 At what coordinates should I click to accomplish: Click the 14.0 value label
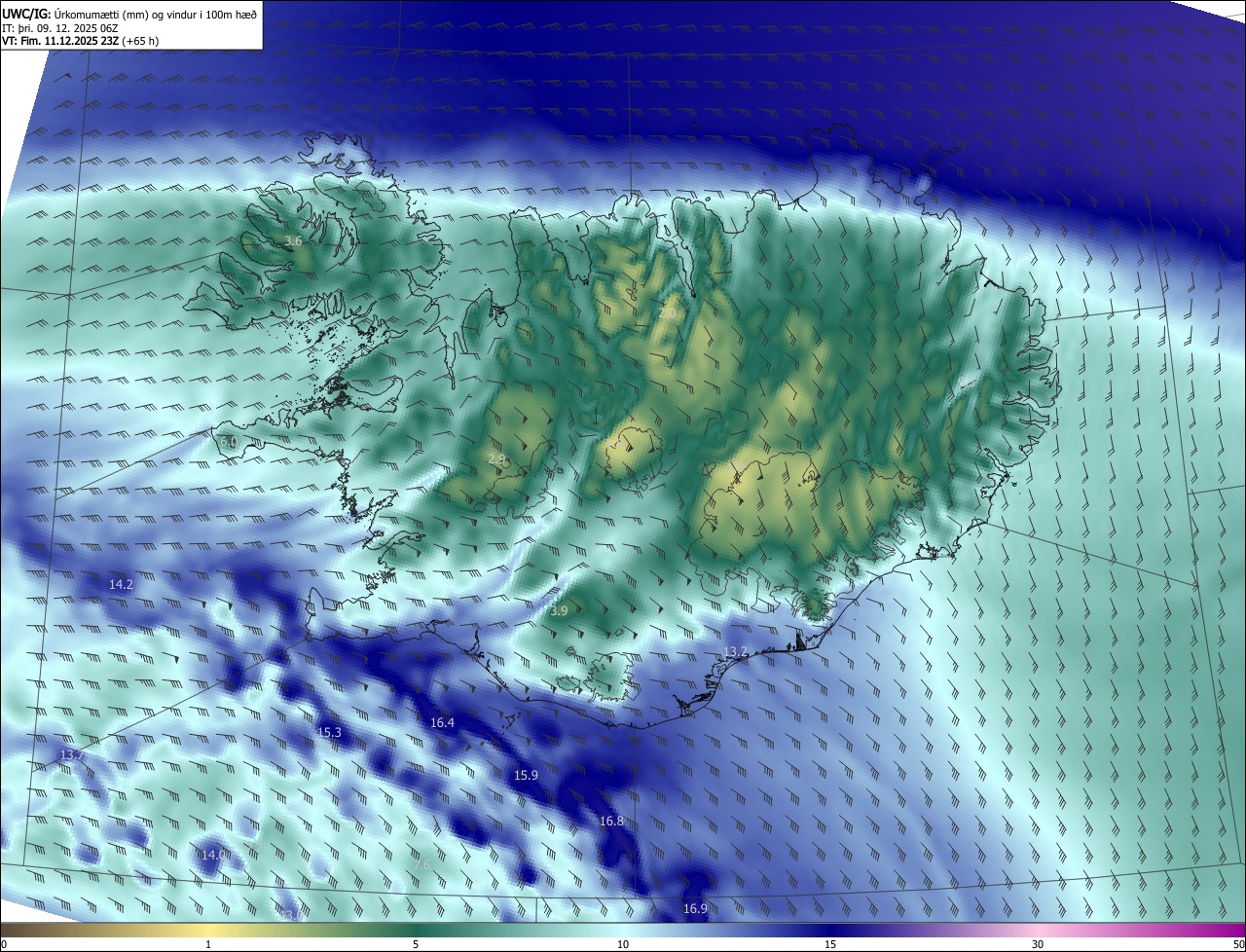click(214, 855)
